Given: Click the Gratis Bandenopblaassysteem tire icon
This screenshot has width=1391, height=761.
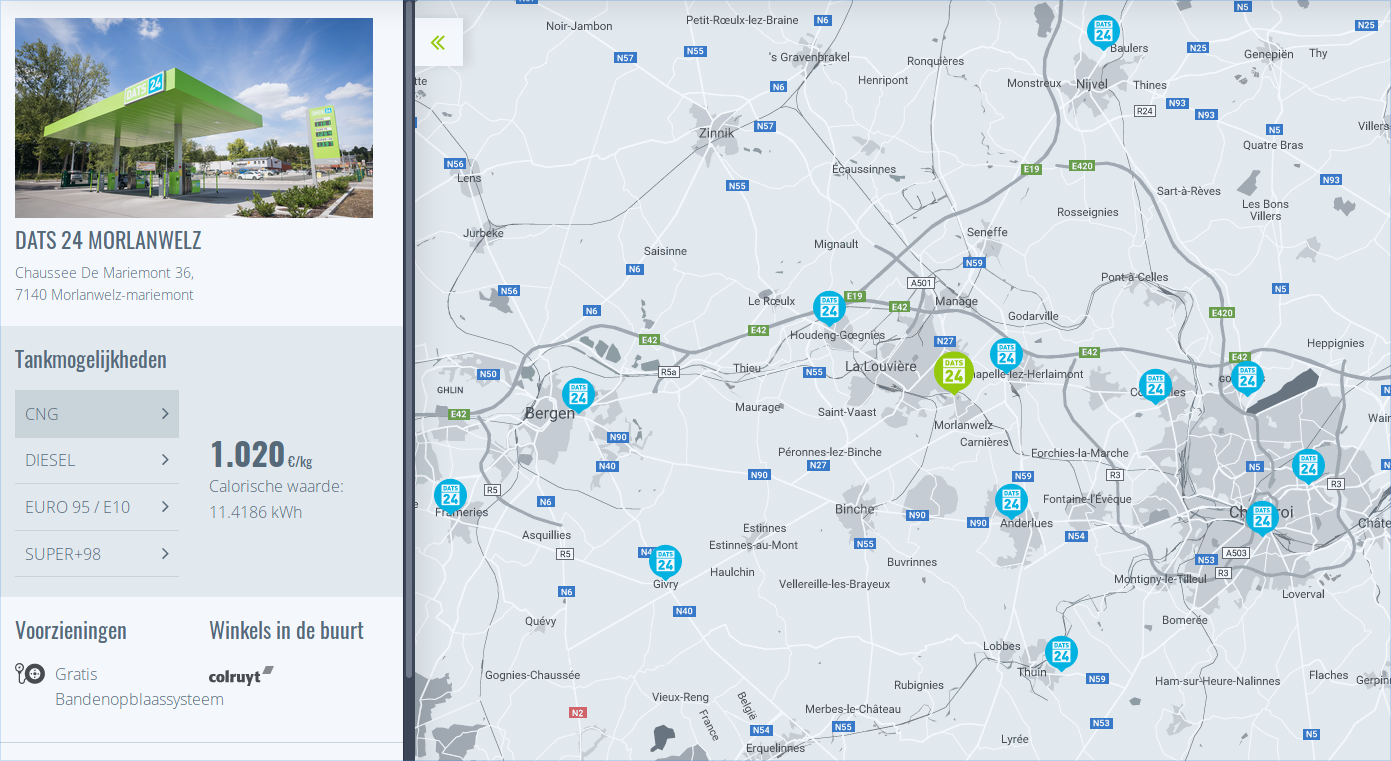Looking at the screenshot, I should point(30,673).
